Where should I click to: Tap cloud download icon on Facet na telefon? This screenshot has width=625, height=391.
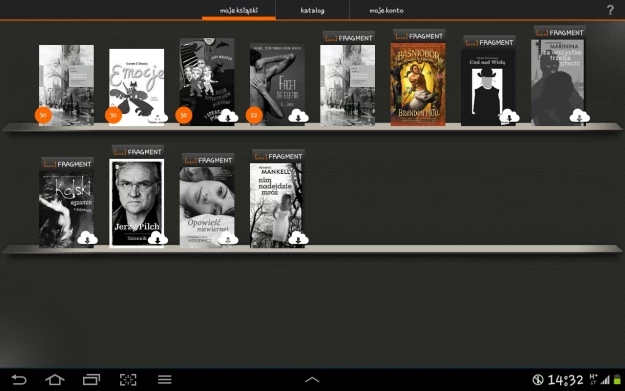pyautogui.click(x=298, y=116)
